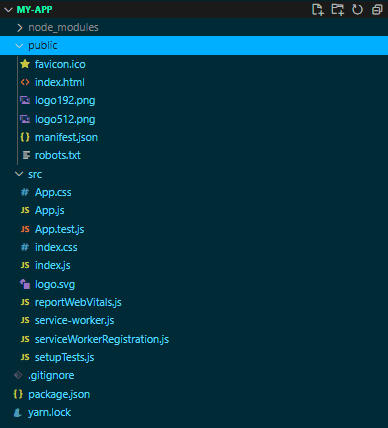Viewport: 388px width, 428px height.
Task: Refresh the explorer with the reload icon
Action: tap(357, 9)
